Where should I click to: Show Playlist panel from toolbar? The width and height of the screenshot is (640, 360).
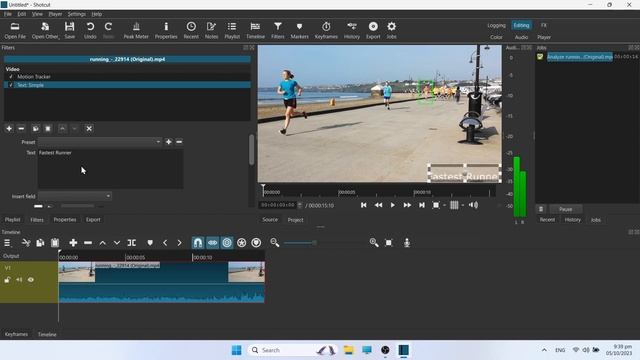coord(232,31)
